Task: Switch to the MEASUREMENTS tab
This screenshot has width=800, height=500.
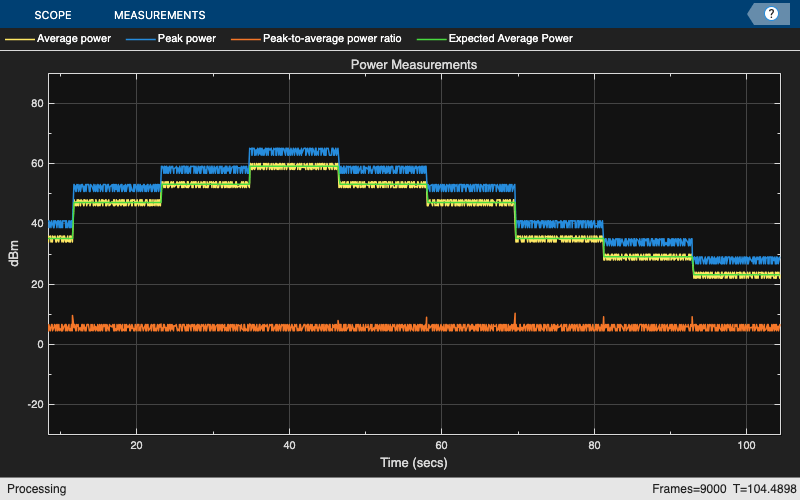Action: pyautogui.click(x=160, y=15)
